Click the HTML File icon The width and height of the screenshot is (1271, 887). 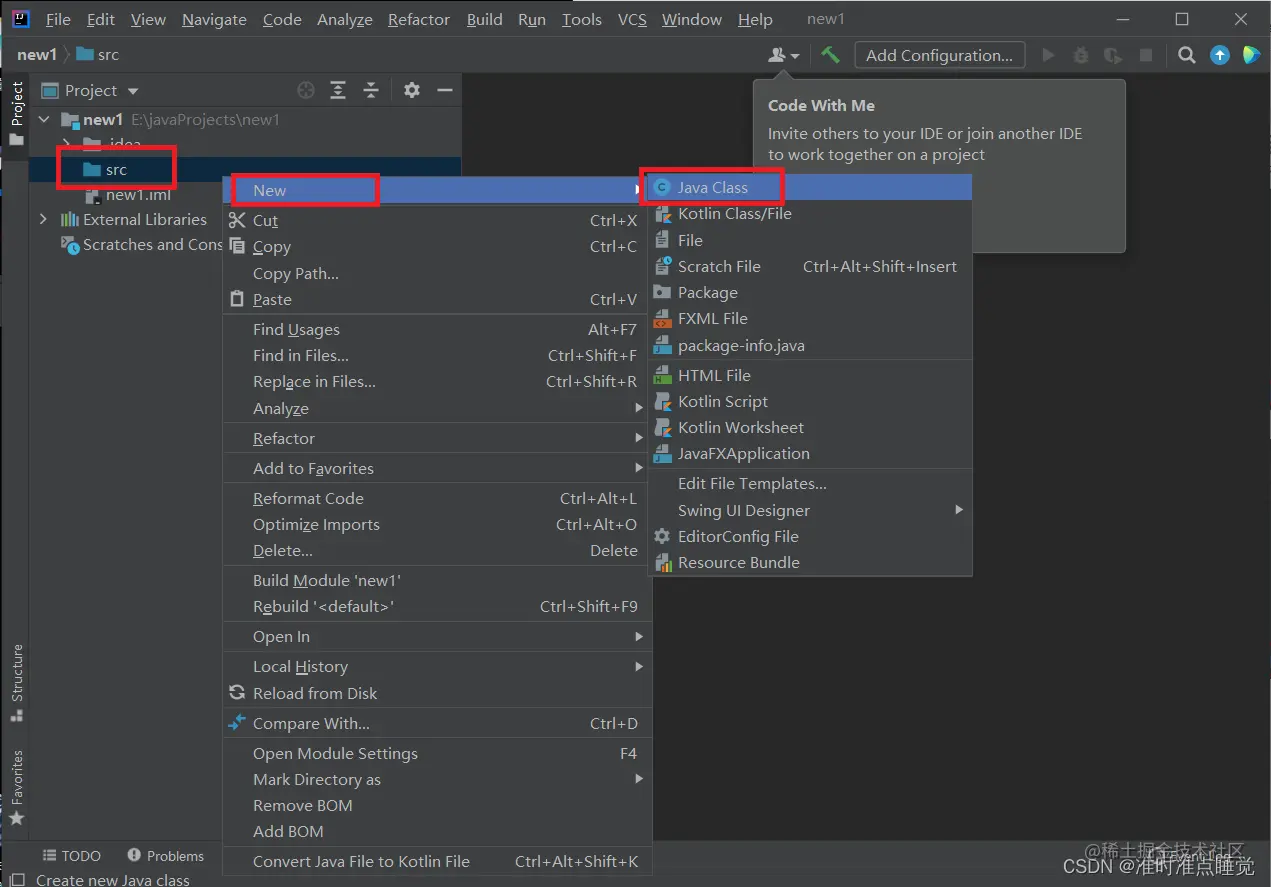[662, 375]
